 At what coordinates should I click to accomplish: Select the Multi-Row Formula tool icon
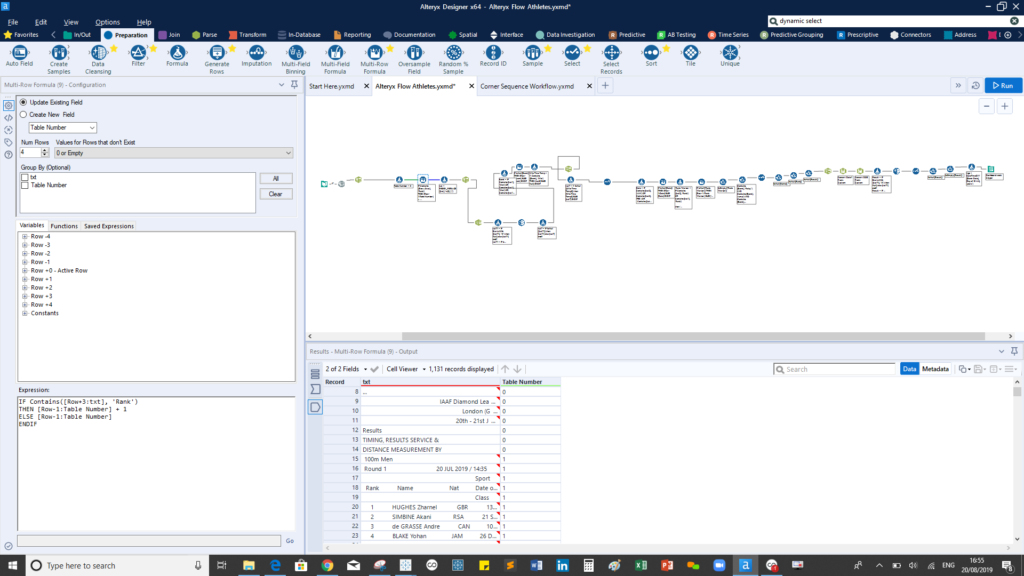(x=375, y=52)
